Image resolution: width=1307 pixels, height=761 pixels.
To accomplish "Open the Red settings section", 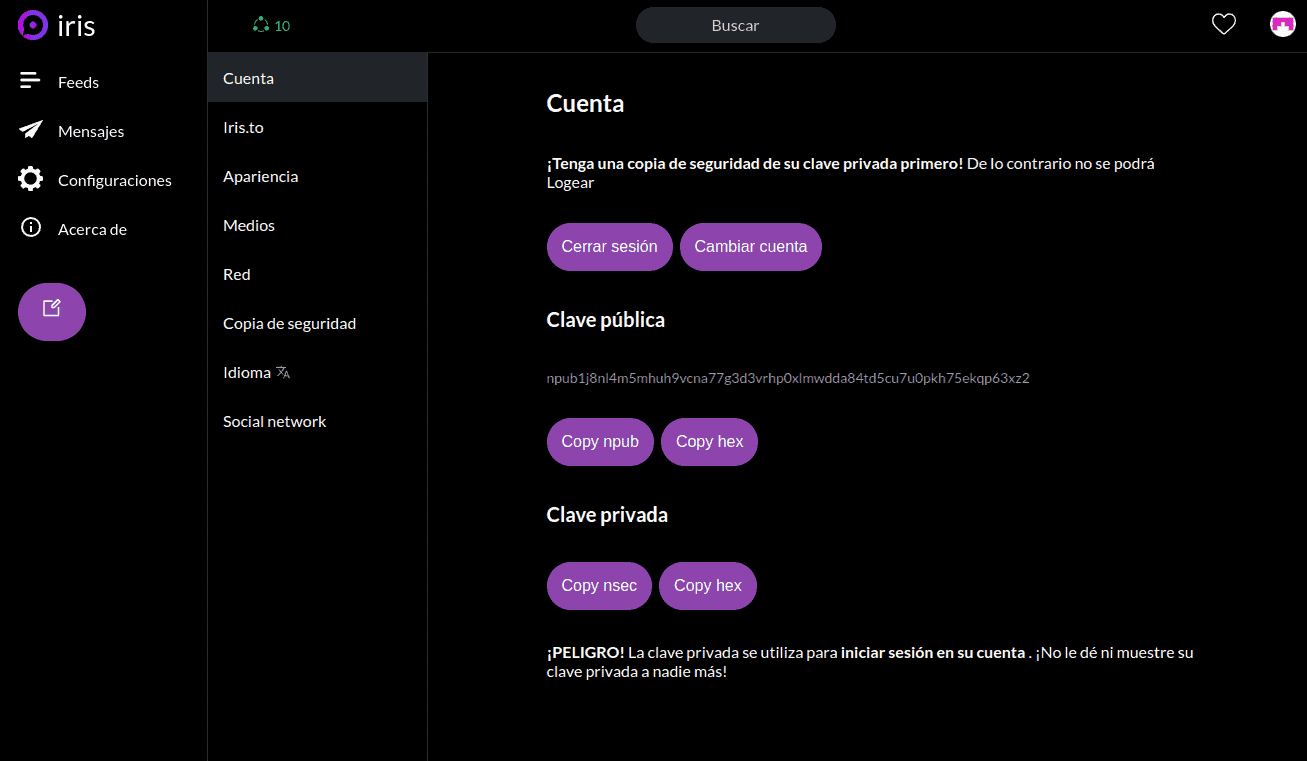I will click(317, 274).
